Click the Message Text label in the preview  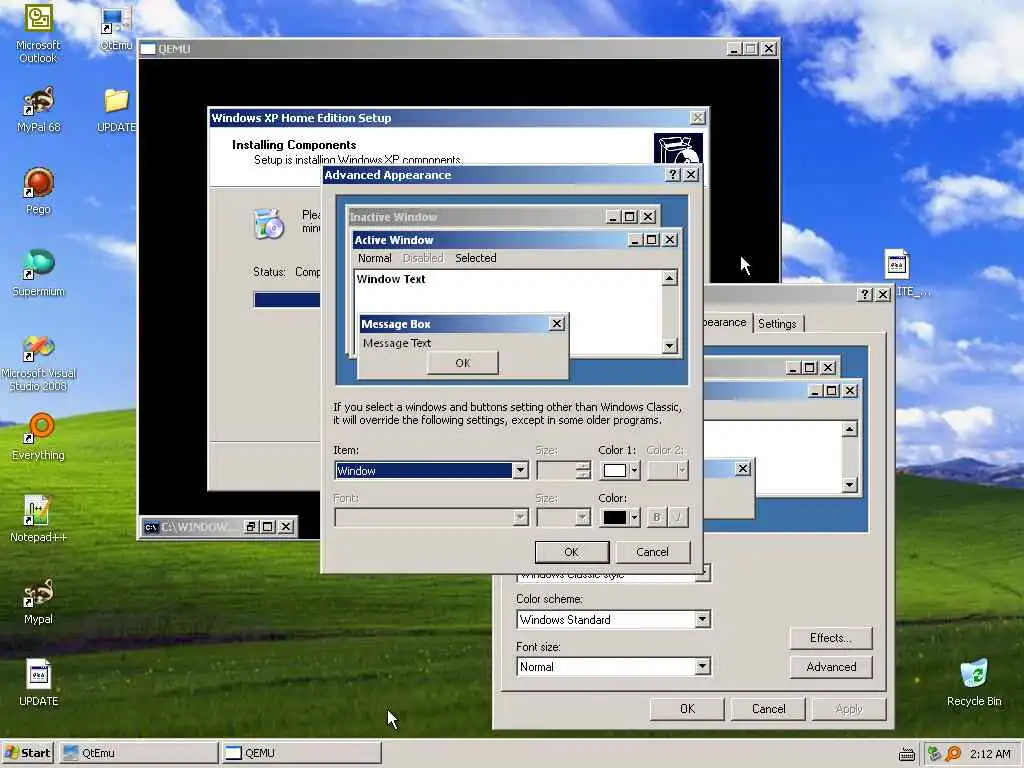[x=396, y=343]
